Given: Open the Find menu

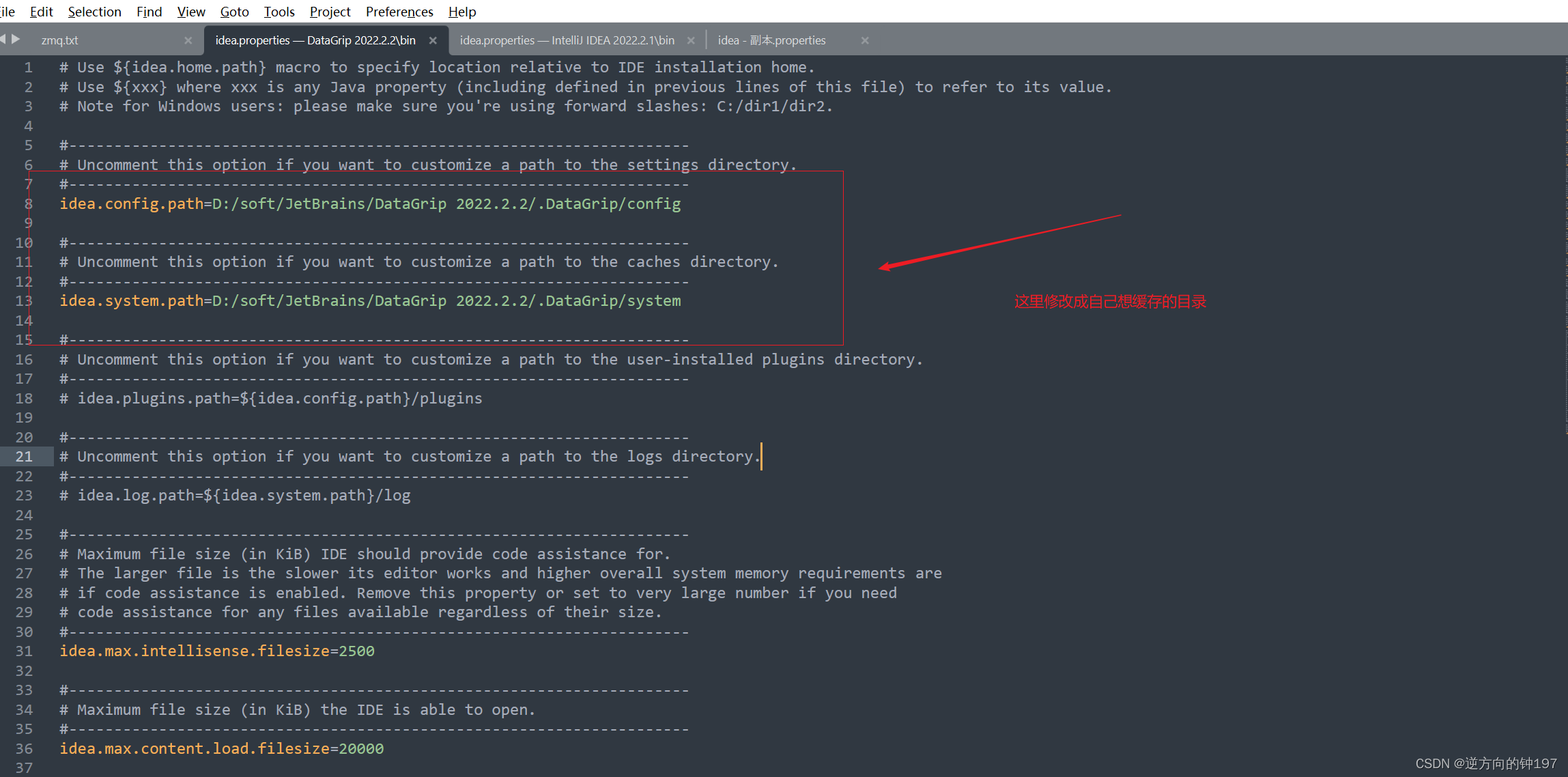Looking at the screenshot, I should pyautogui.click(x=149, y=12).
